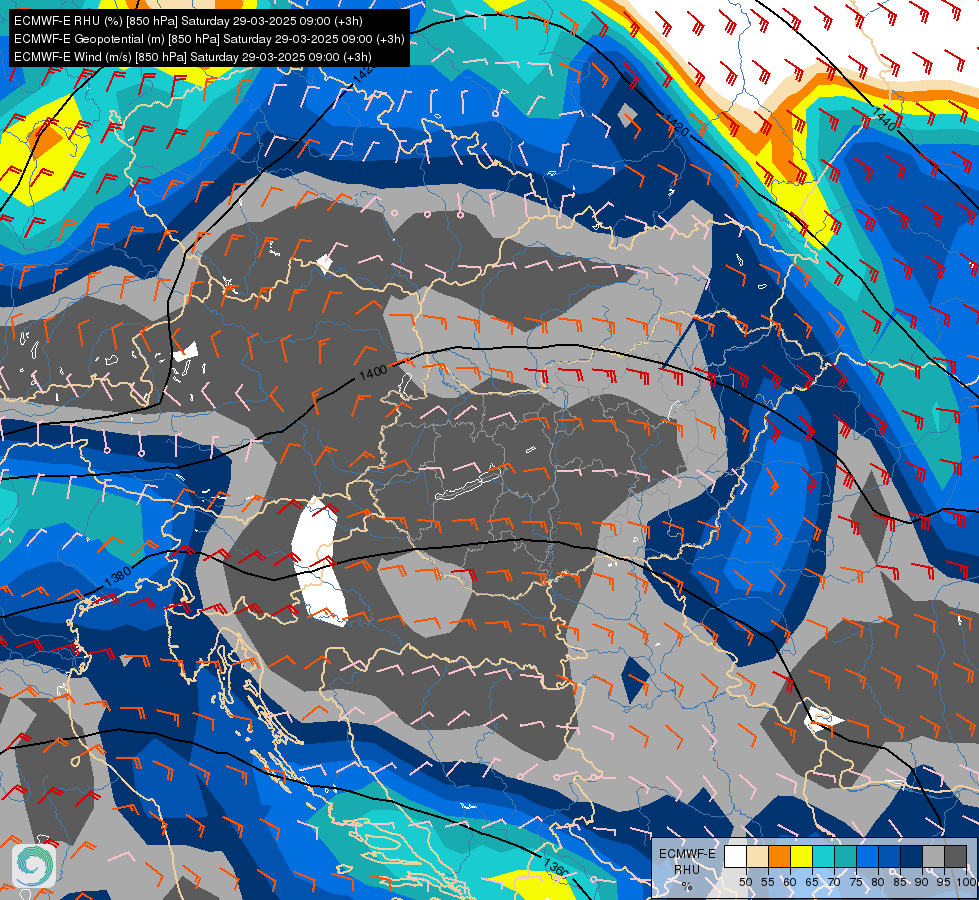979x900 pixels.
Task: Click the legend value 65
Action: point(812,882)
